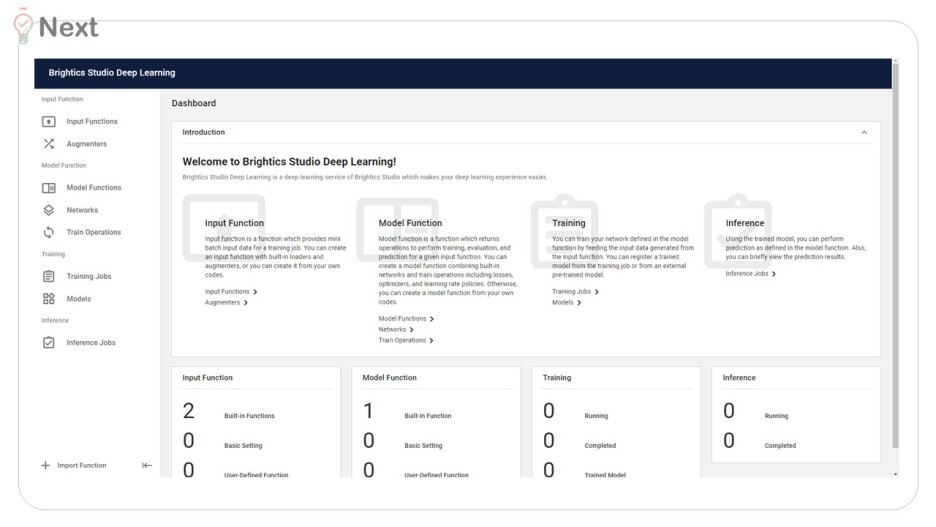This screenshot has width=936, height=527.
Task: Click the Brightics Studio Deep Learning title
Action: tap(112, 73)
